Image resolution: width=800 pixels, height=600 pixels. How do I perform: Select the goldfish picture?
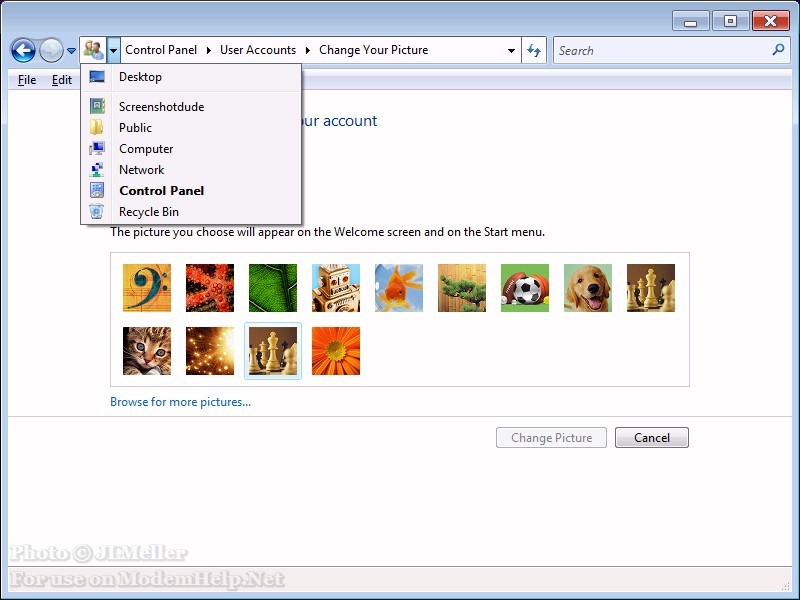pyautogui.click(x=399, y=288)
